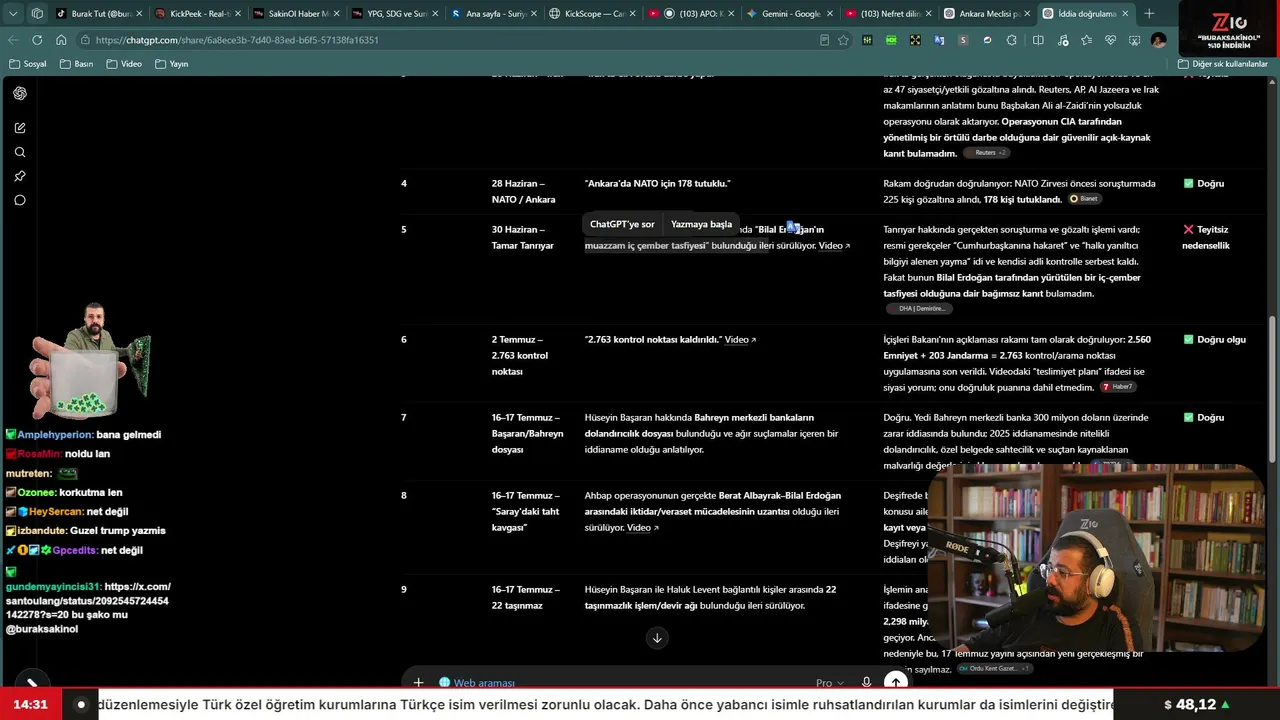Open the Reuters source chip
This screenshot has height=720, width=1280.
(986, 153)
